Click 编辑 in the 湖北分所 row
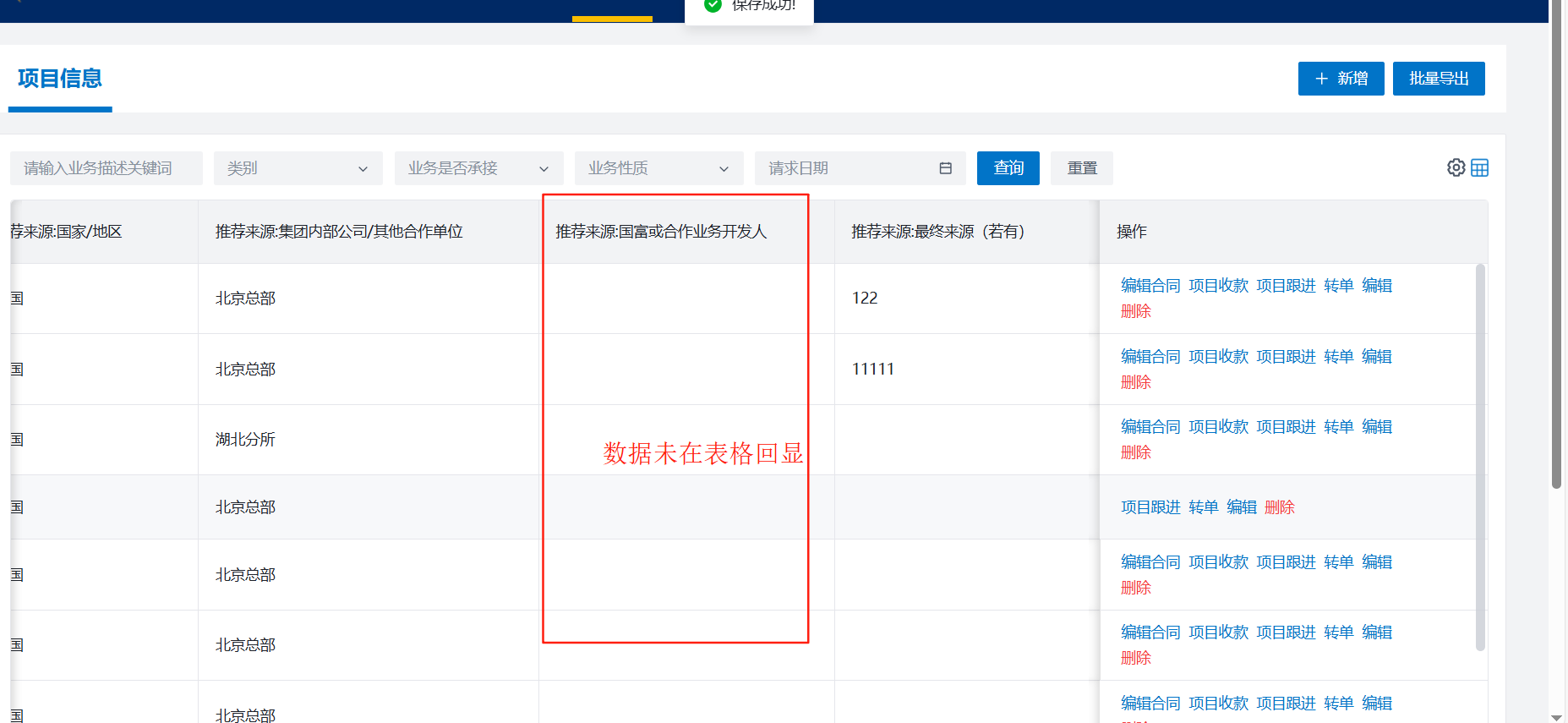 (1377, 427)
